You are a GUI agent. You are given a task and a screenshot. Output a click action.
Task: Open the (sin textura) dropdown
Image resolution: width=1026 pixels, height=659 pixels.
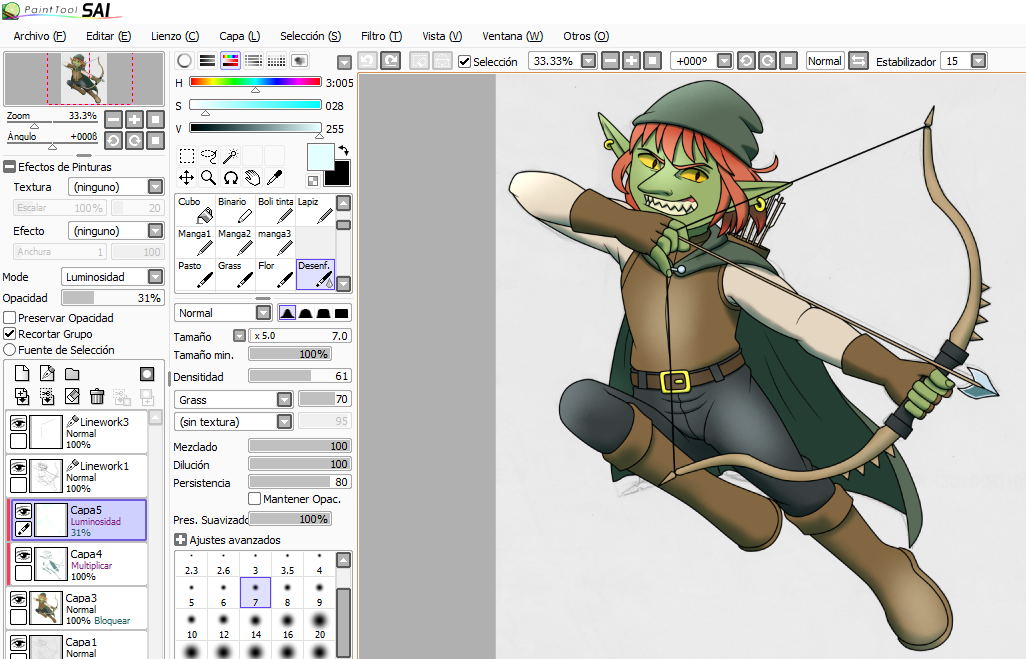coord(284,422)
